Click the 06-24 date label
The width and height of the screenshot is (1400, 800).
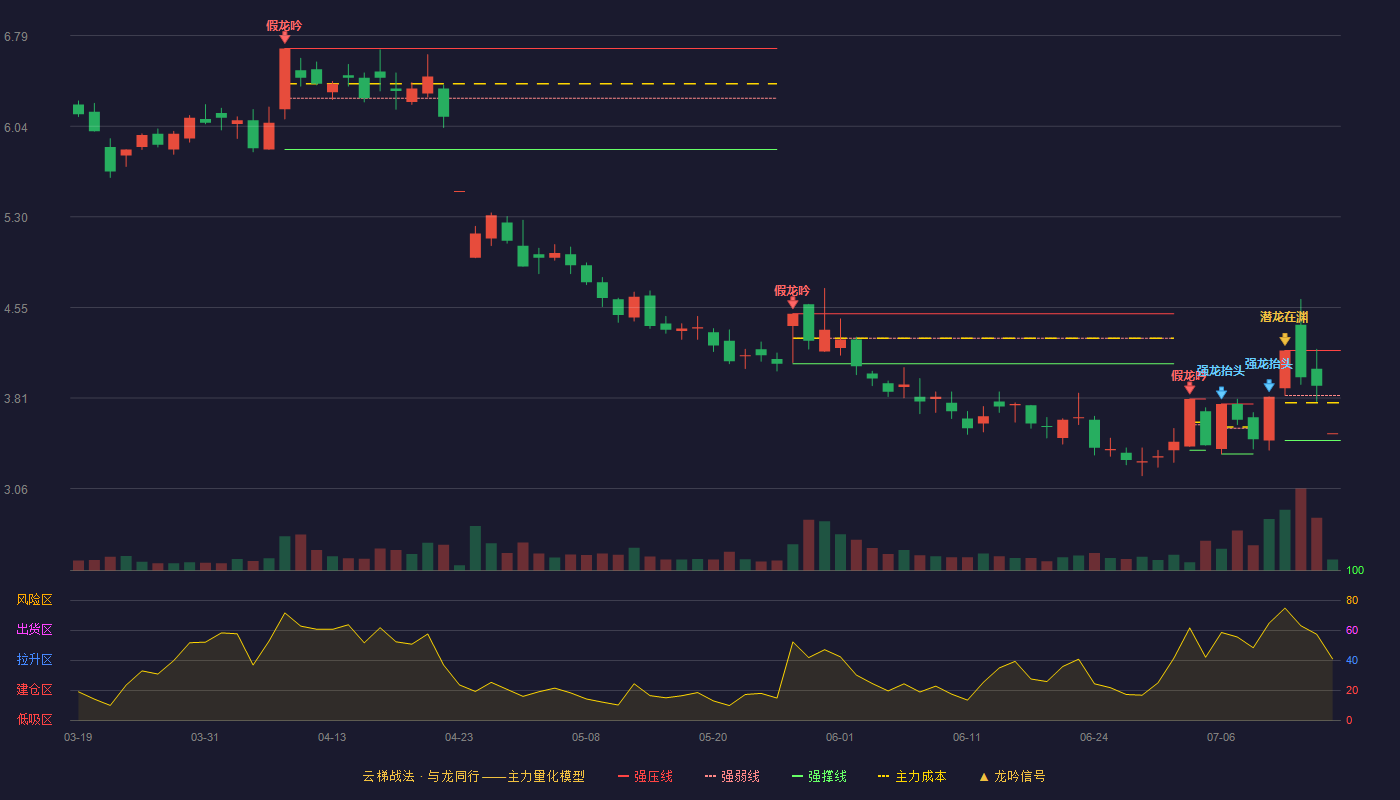1094,737
